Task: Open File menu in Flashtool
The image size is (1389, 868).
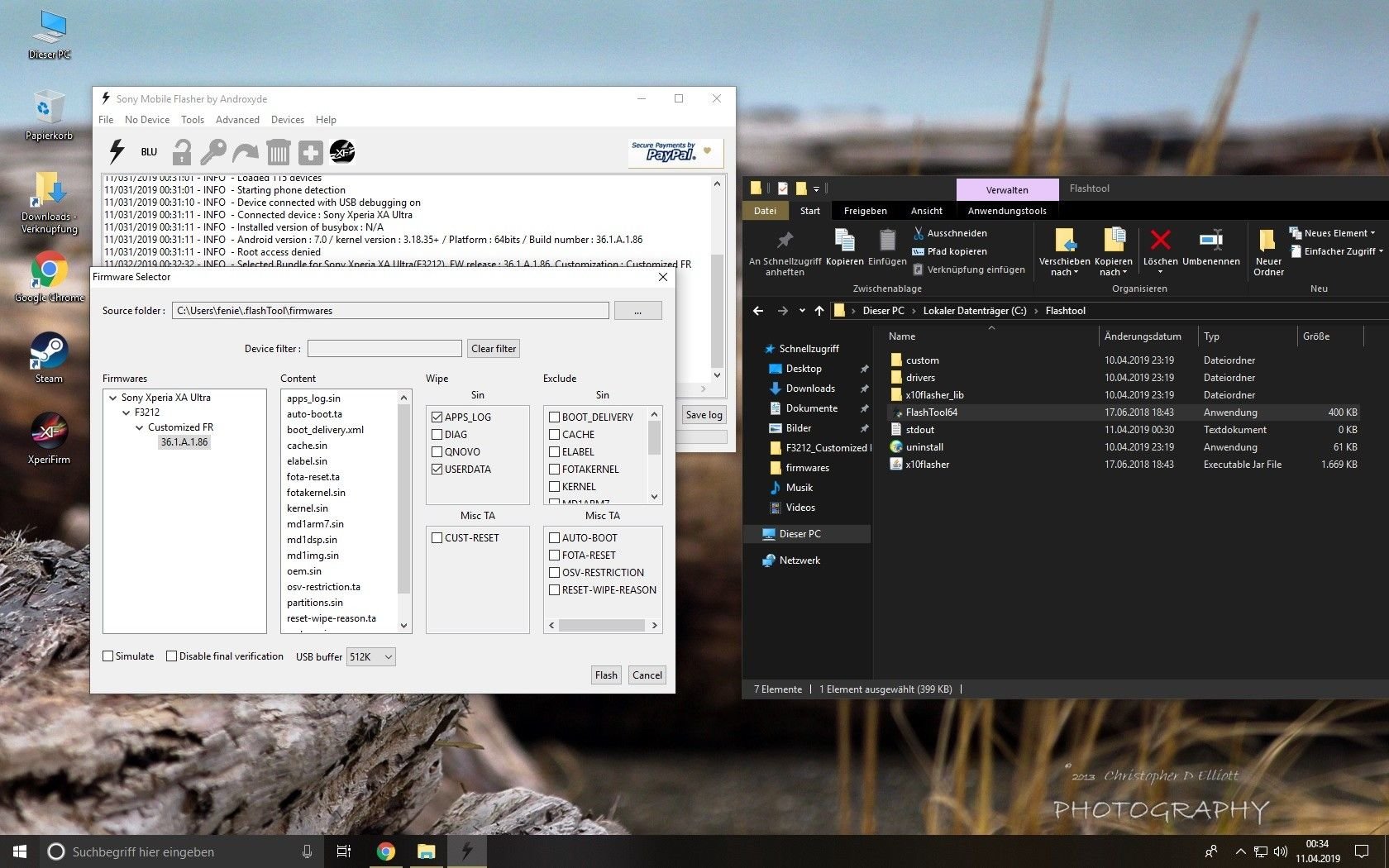Action: 106,120
